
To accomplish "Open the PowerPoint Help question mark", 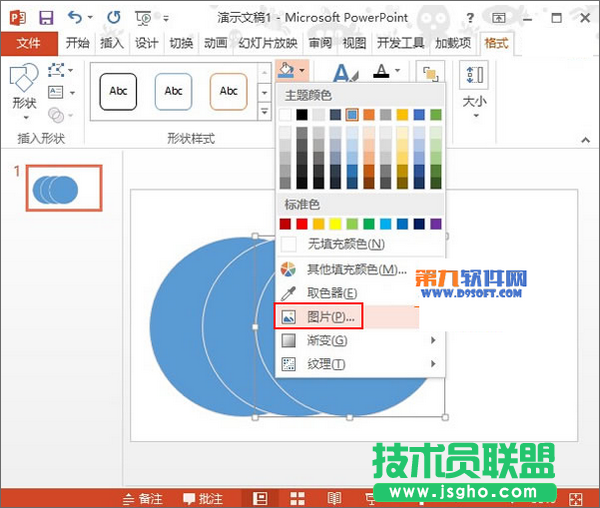I will [x=470, y=18].
